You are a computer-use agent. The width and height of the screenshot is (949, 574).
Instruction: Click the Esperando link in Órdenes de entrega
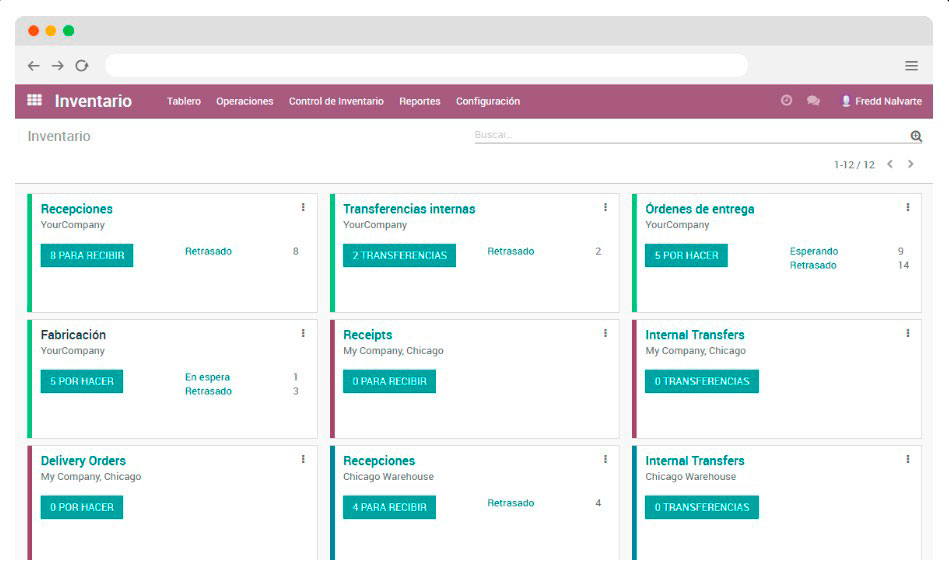tap(814, 252)
